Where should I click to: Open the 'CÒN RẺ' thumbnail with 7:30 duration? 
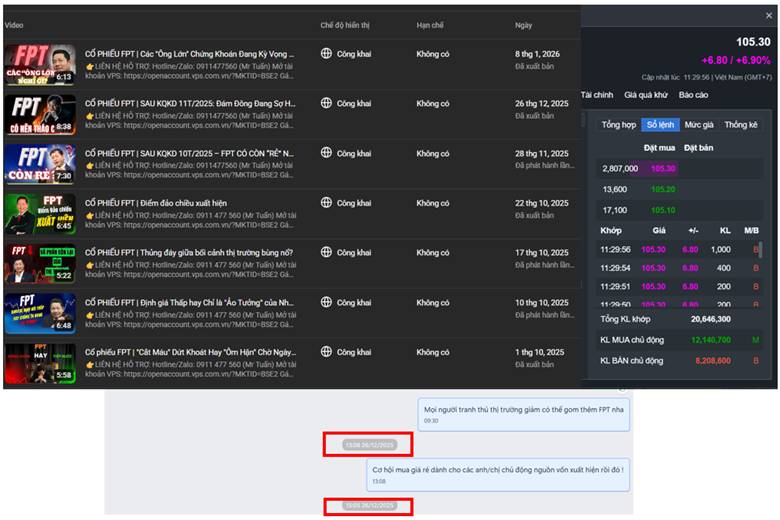pos(40,164)
